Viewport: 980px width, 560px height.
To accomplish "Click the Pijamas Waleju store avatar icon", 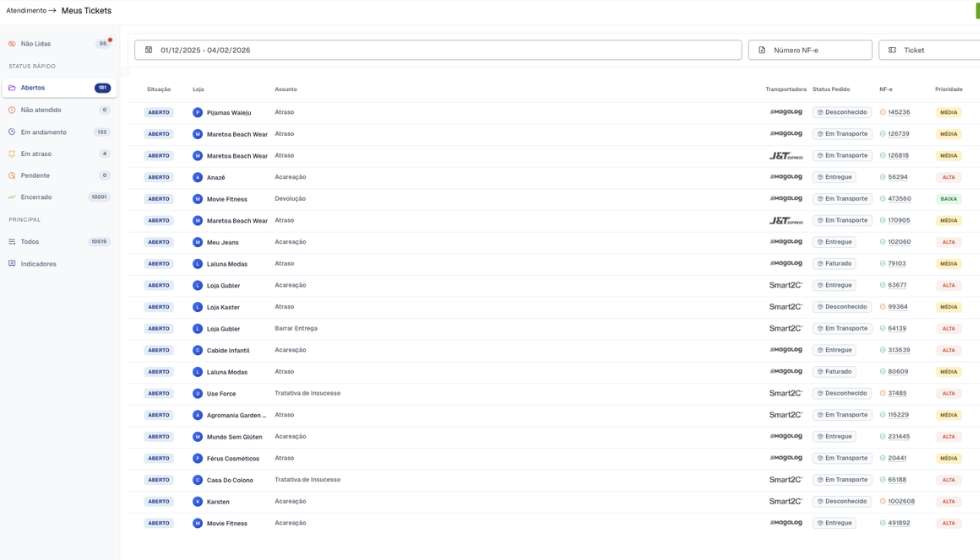I will 198,113.
